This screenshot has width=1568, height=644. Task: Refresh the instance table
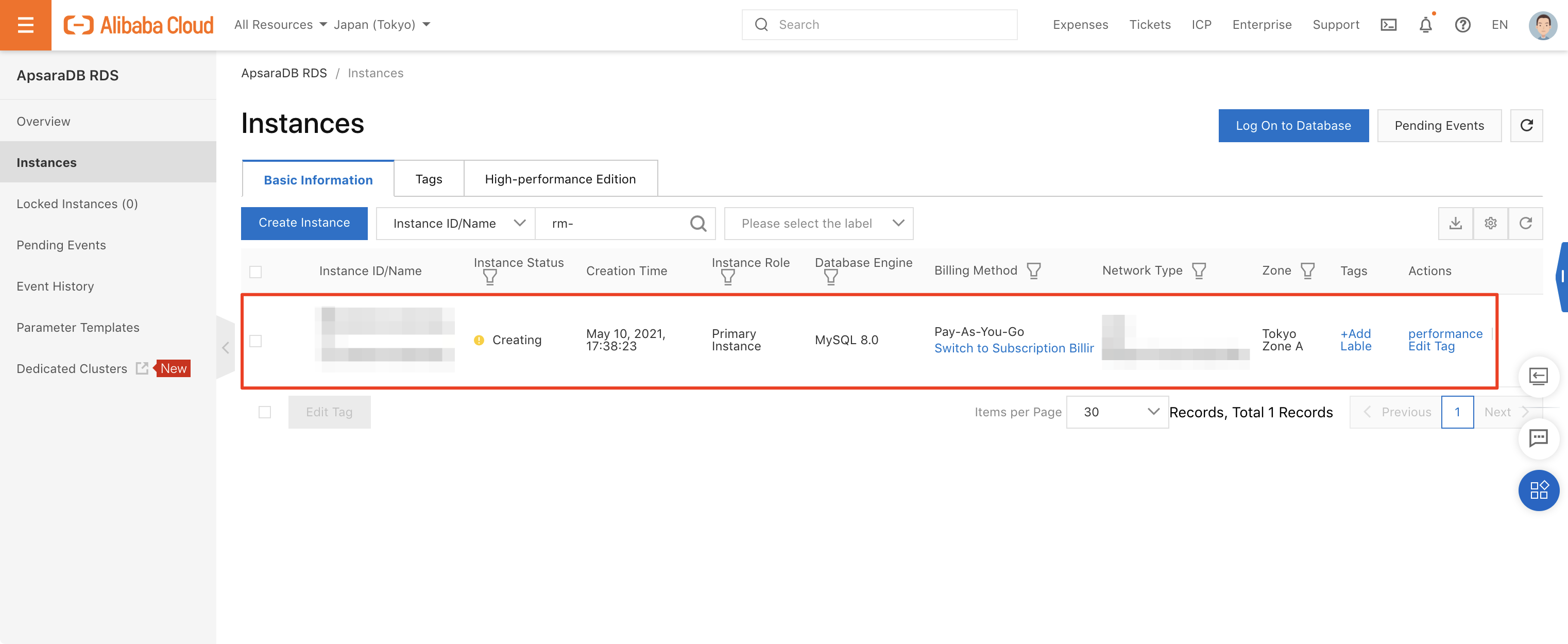(1525, 224)
